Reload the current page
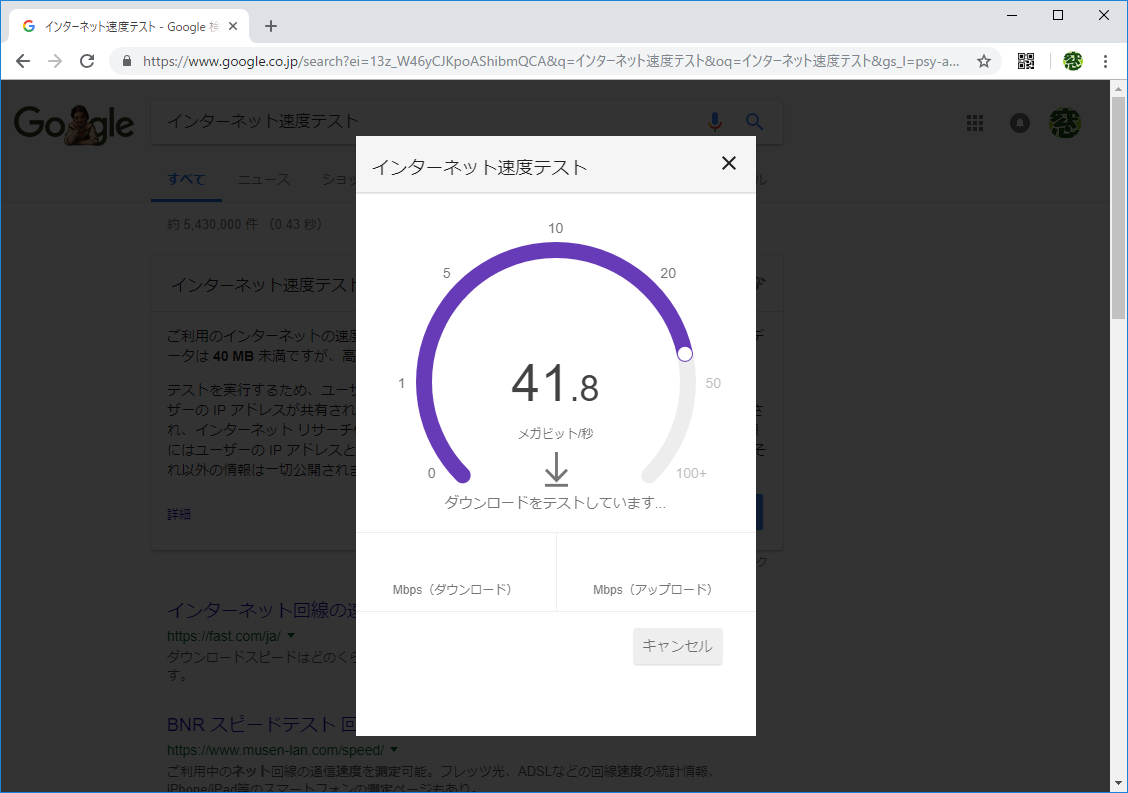Image resolution: width=1128 pixels, height=793 pixels. (x=87, y=60)
